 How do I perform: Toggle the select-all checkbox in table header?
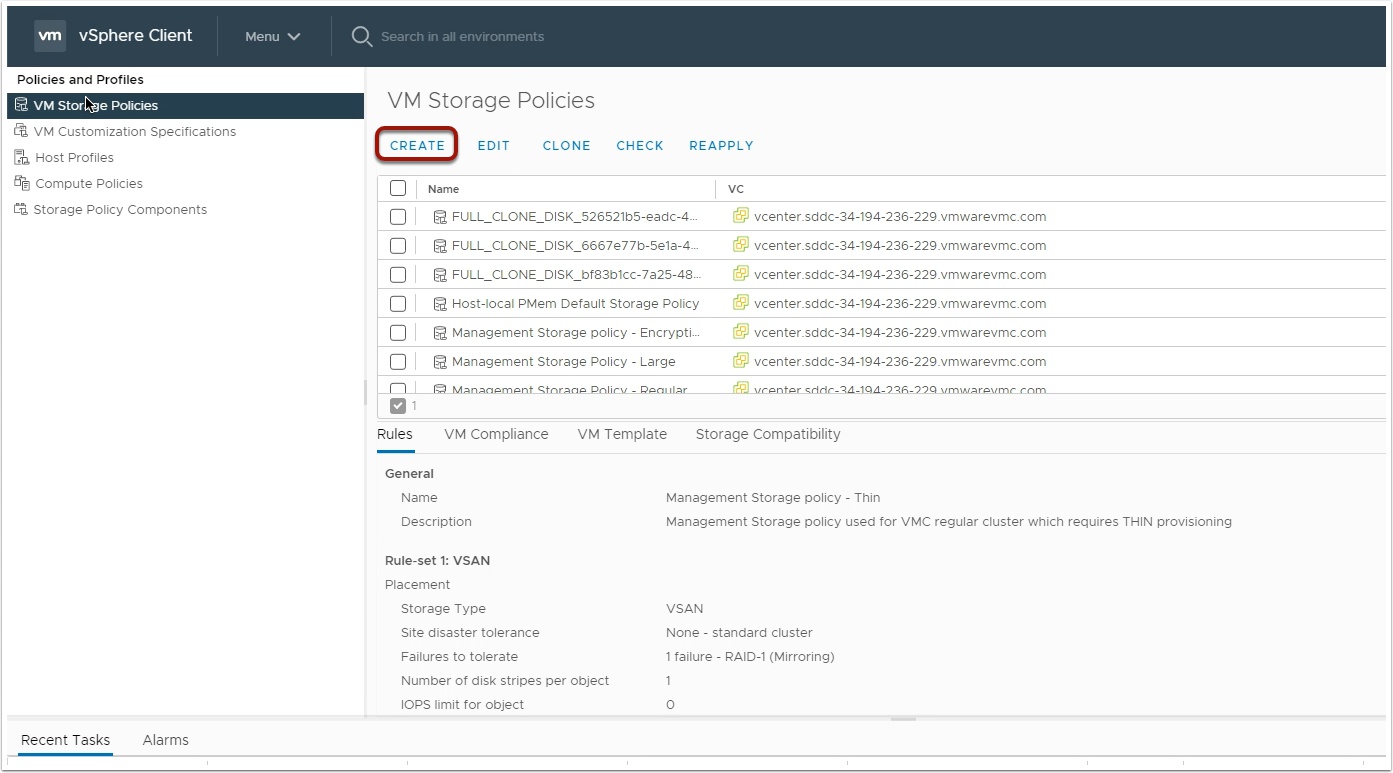[x=398, y=188]
